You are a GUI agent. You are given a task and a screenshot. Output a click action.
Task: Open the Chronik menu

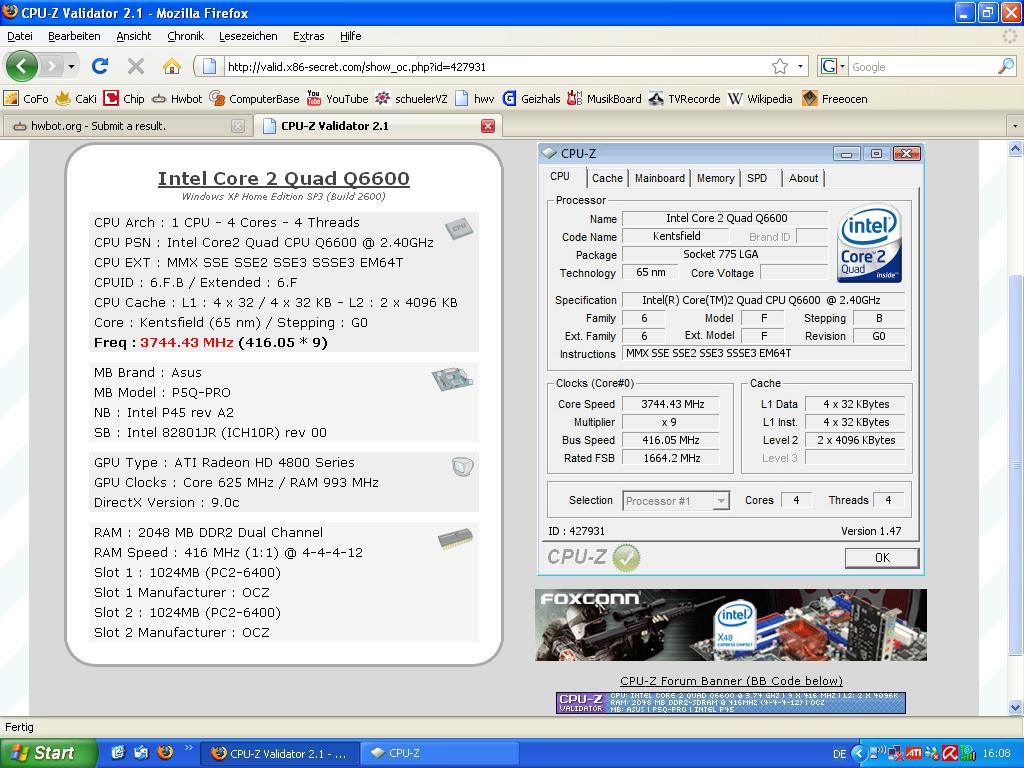coord(185,36)
